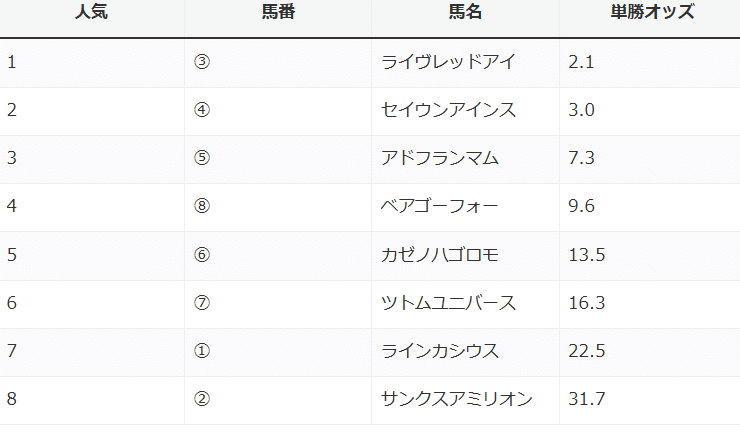Image resolution: width=740 pixels, height=436 pixels.
Task: Click horse name サンクスアミリオン
Action: (456, 399)
